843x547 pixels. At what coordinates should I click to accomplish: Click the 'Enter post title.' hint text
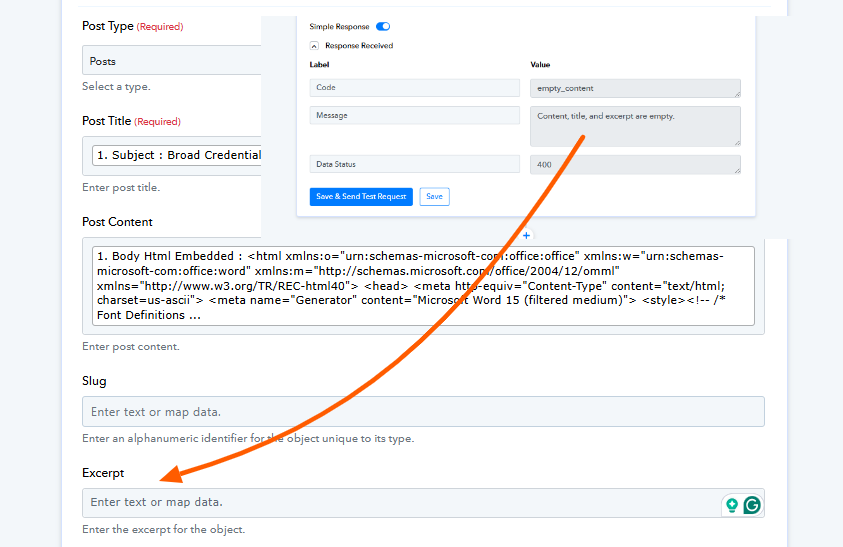click(121, 188)
